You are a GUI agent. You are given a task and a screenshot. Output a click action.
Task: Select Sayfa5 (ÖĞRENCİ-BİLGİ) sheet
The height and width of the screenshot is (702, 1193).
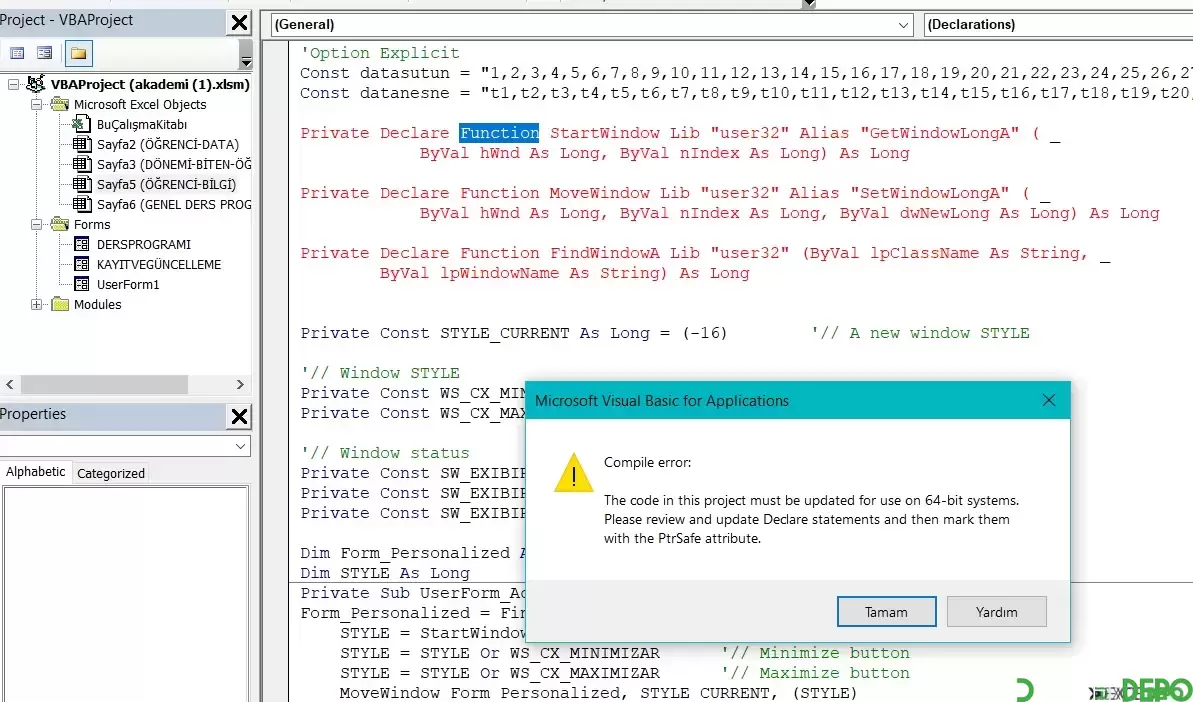[x=166, y=184]
